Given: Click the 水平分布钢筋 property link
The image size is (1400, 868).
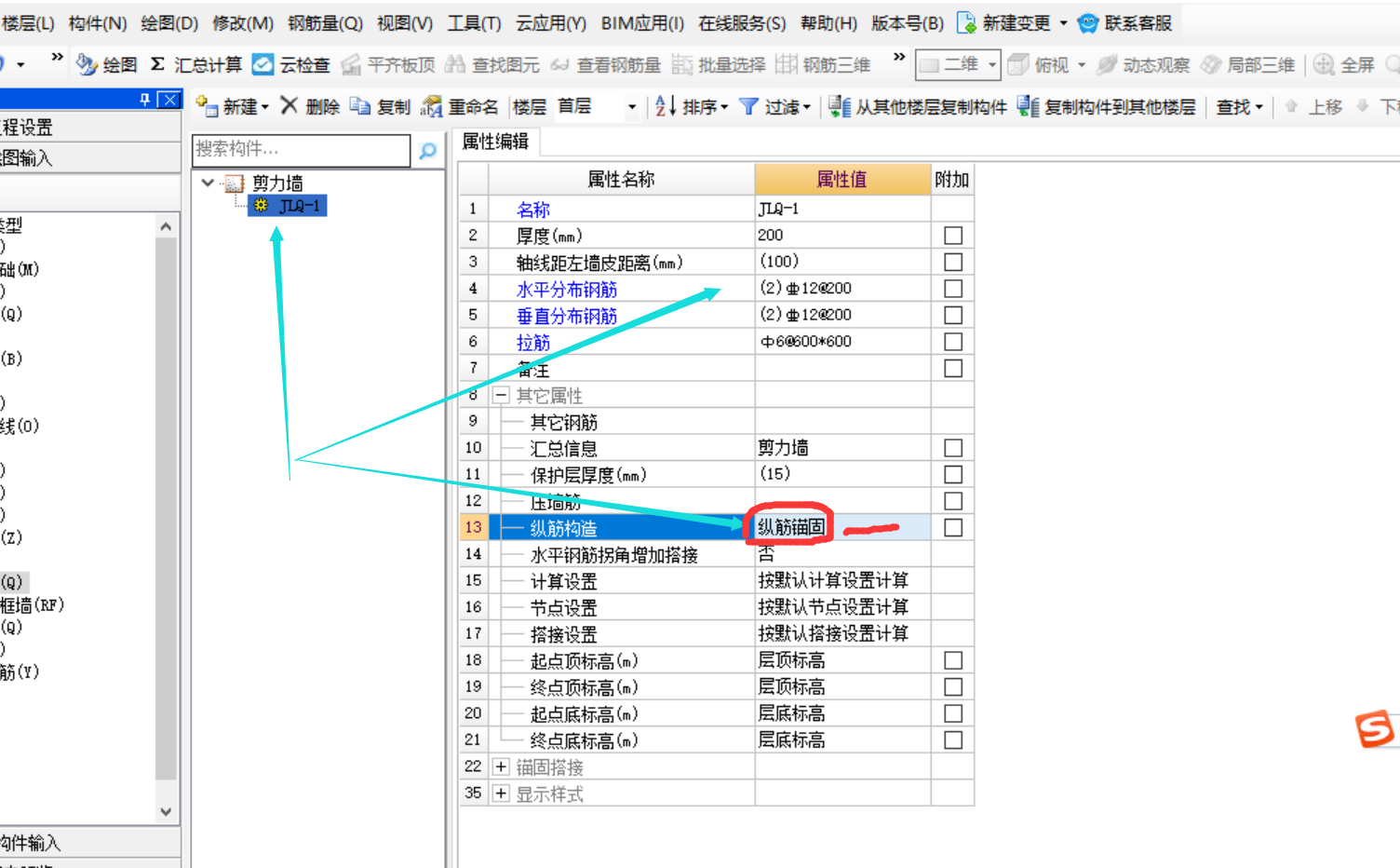Looking at the screenshot, I should [566, 290].
